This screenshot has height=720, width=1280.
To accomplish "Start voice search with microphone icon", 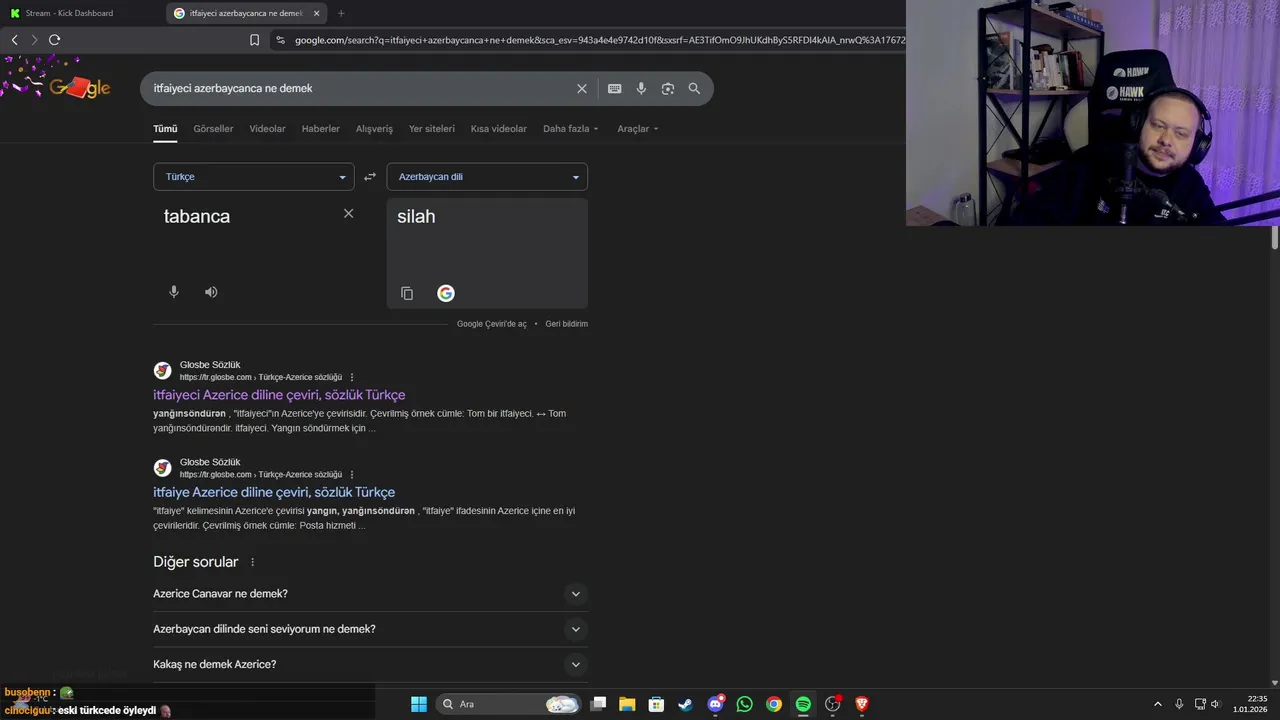I will pyautogui.click(x=641, y=89).
